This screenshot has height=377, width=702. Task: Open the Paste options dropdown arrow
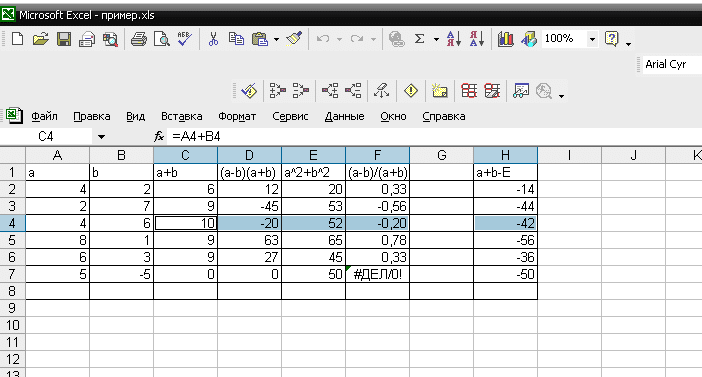(x=276, y=39)
